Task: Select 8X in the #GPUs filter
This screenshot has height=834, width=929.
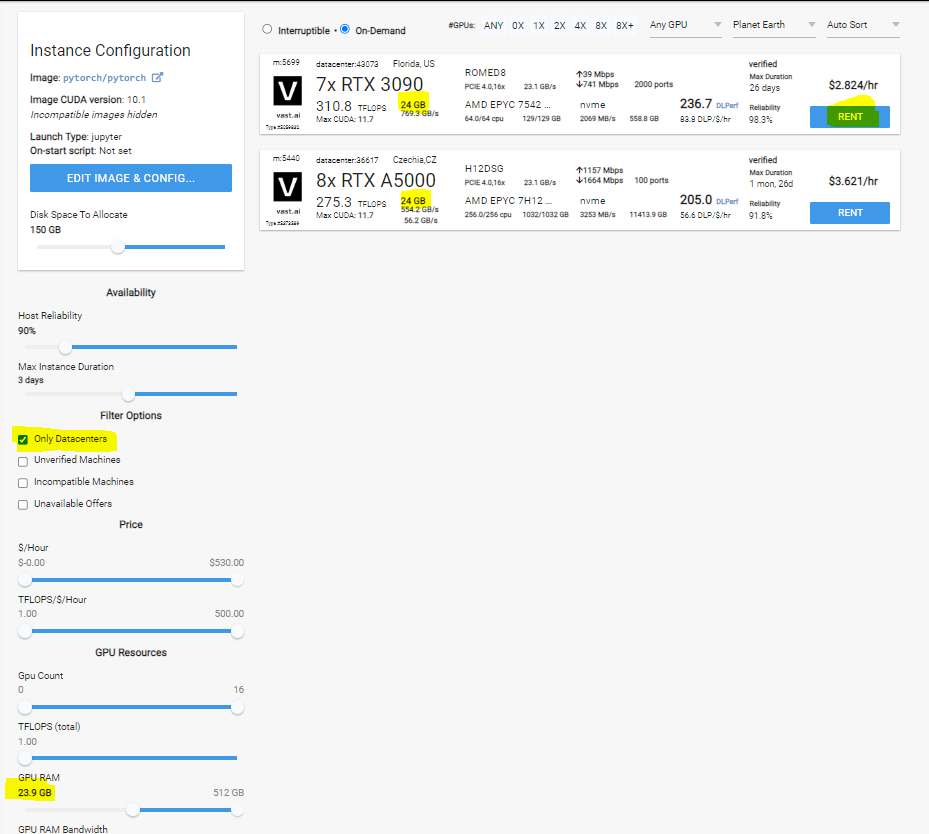Action: click(601, 25)
